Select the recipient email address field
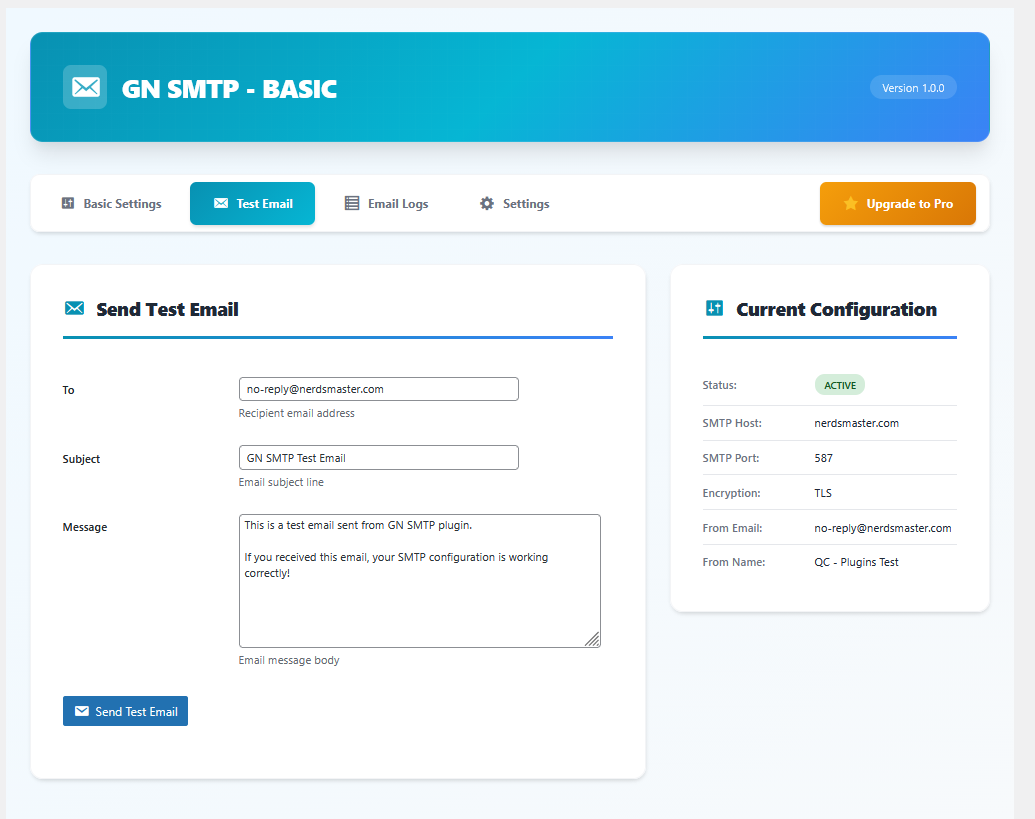The image size is (1035, 819). pos(378,389)
